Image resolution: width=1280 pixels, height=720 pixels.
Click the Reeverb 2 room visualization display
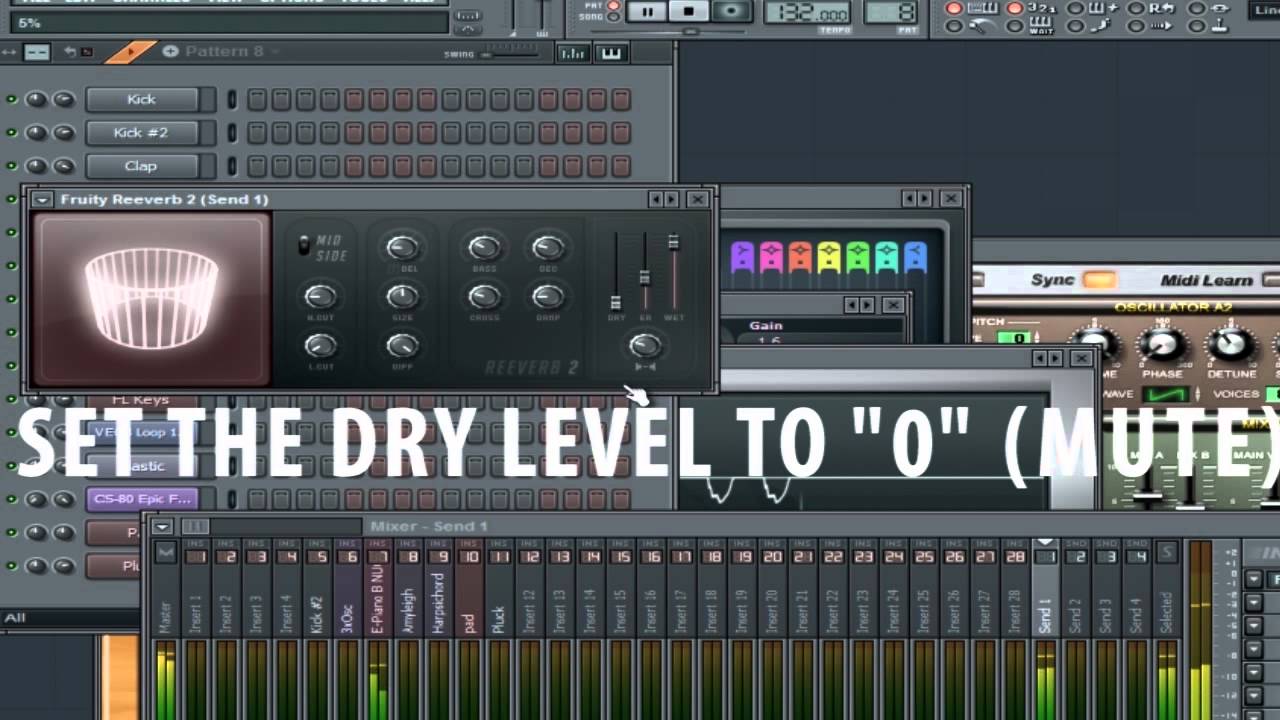(152, 299)
